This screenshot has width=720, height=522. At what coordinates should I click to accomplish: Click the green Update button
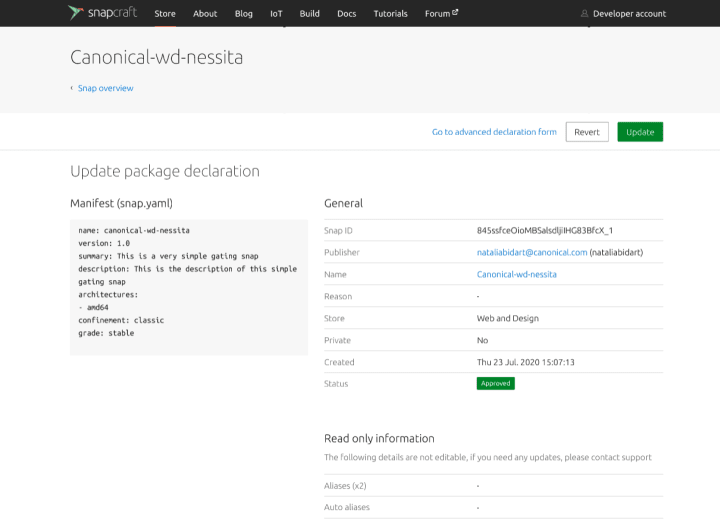click(640, 132)
